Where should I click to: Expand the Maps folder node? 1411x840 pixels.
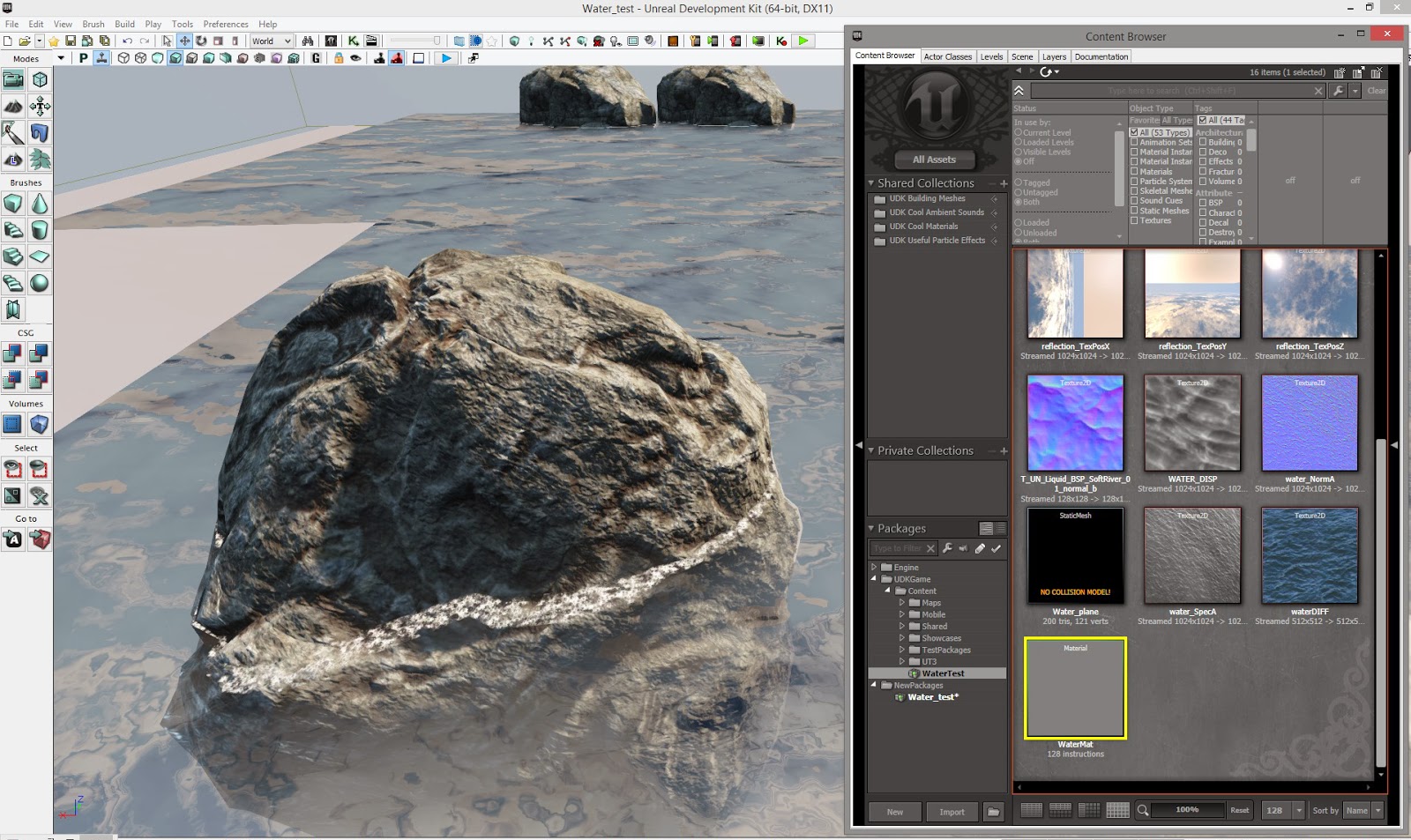[x=902, y=603]
